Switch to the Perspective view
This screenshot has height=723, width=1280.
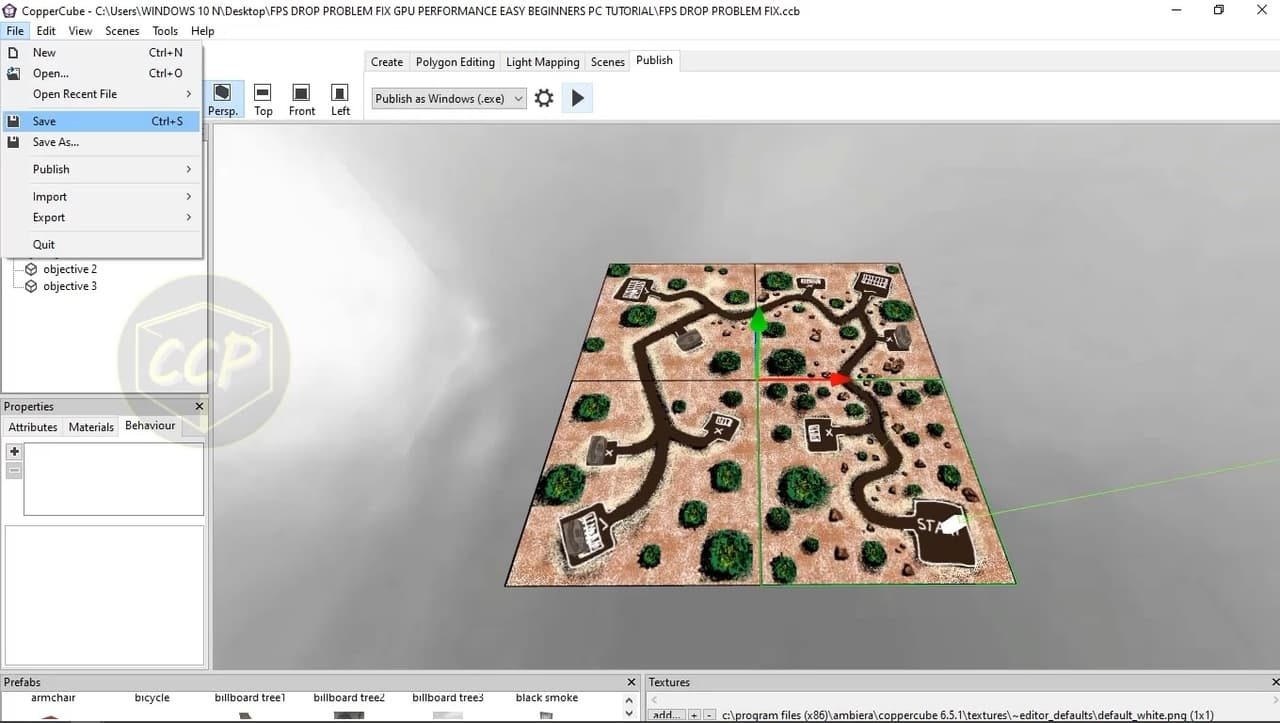pyautogui.click(x=222, y=100)
